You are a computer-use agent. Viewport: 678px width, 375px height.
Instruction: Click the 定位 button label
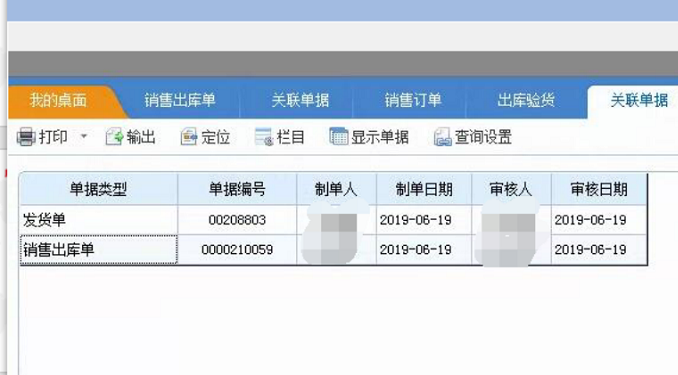pos(215,137)
